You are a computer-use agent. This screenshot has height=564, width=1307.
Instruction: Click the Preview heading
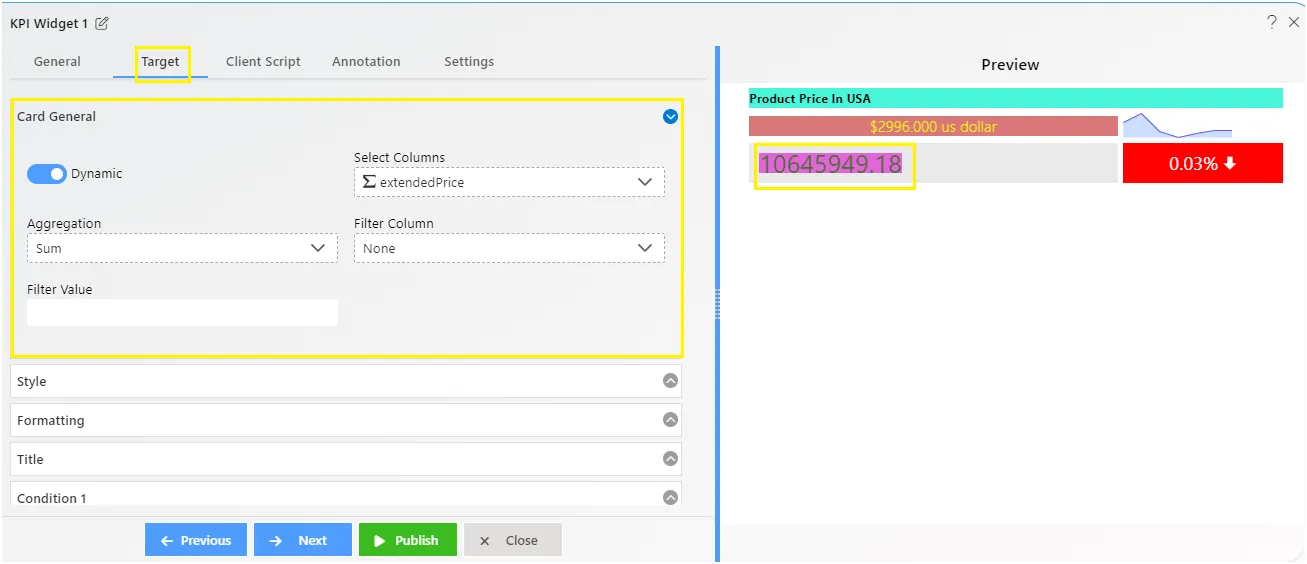pyautogui.click(x=1010, y=64)
